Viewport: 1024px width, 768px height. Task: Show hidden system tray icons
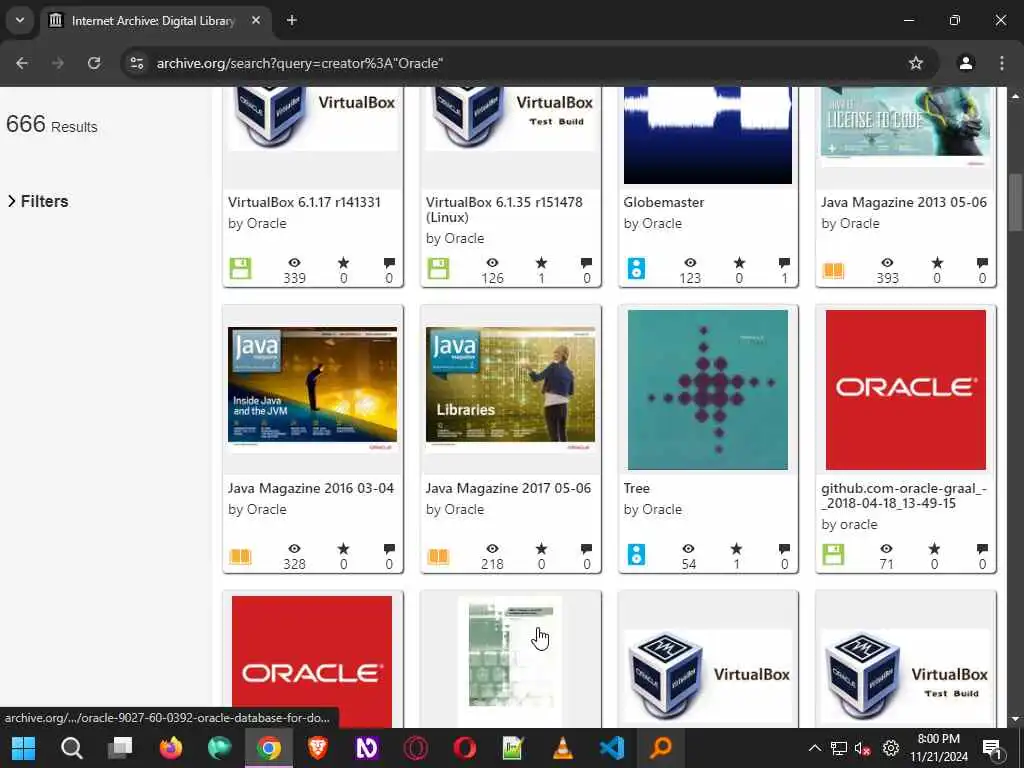click(814, 748)
